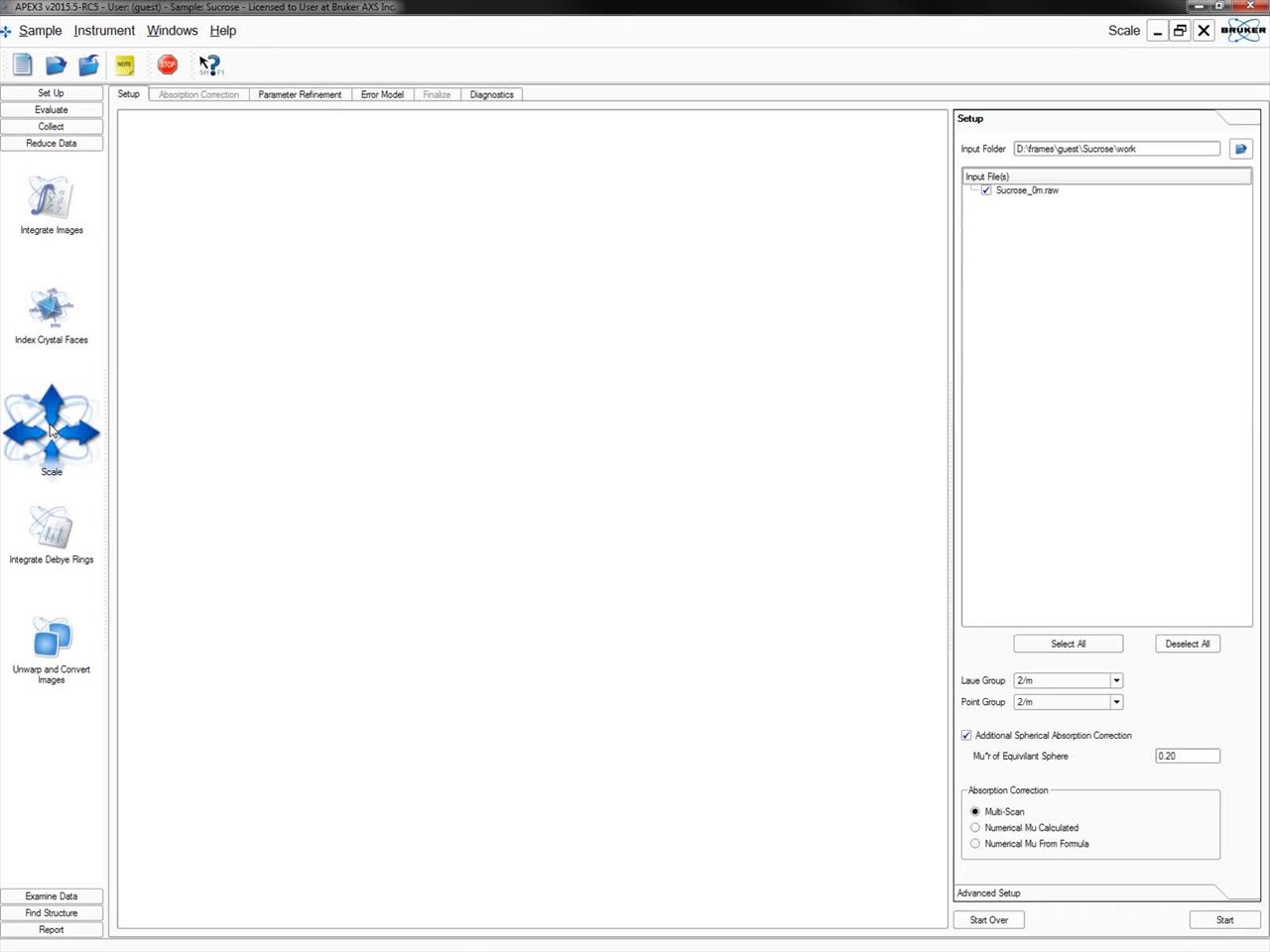This screenshot has height=952, width=1270.
Task: Expand the Report category
Action: pyautogui.click(x=52, y=930)
